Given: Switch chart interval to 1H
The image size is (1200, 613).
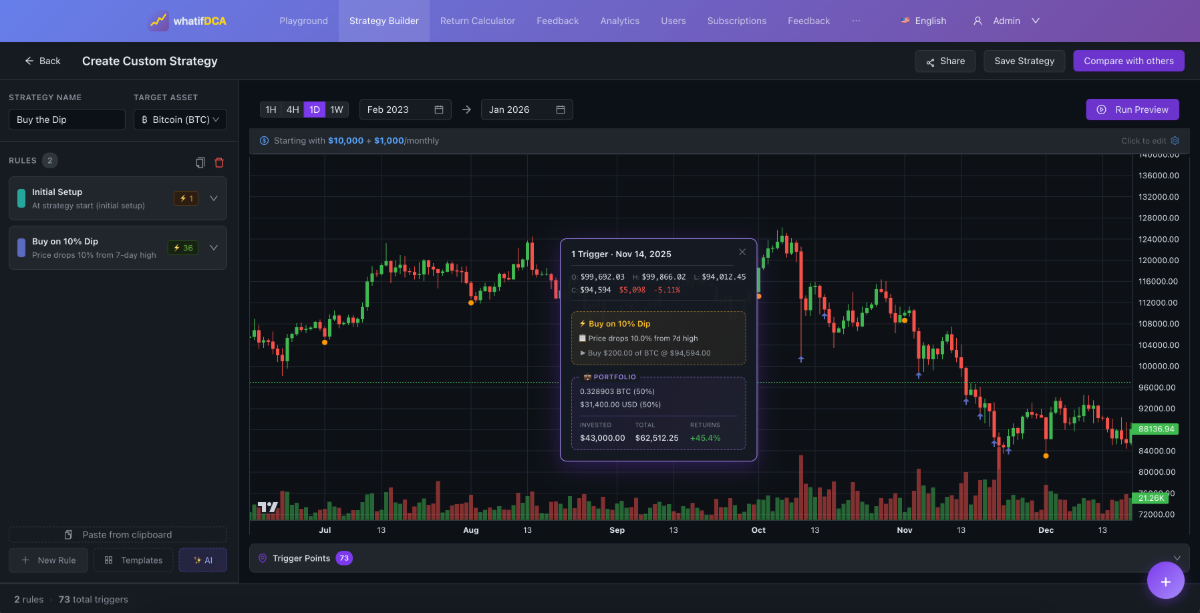Looking at the screenshot, I should 270,110.
